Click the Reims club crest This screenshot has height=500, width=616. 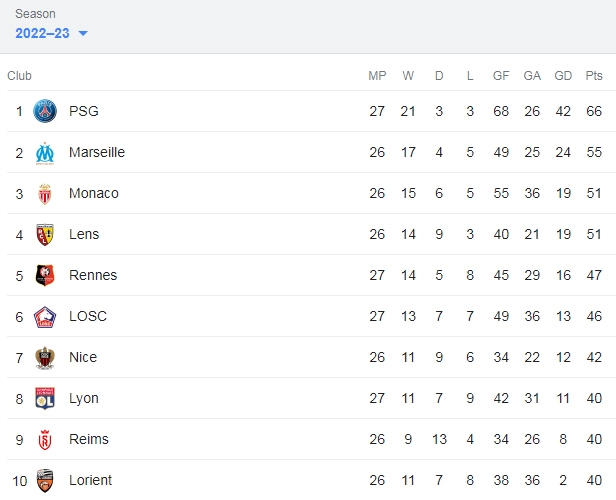(x=45, y=440)
